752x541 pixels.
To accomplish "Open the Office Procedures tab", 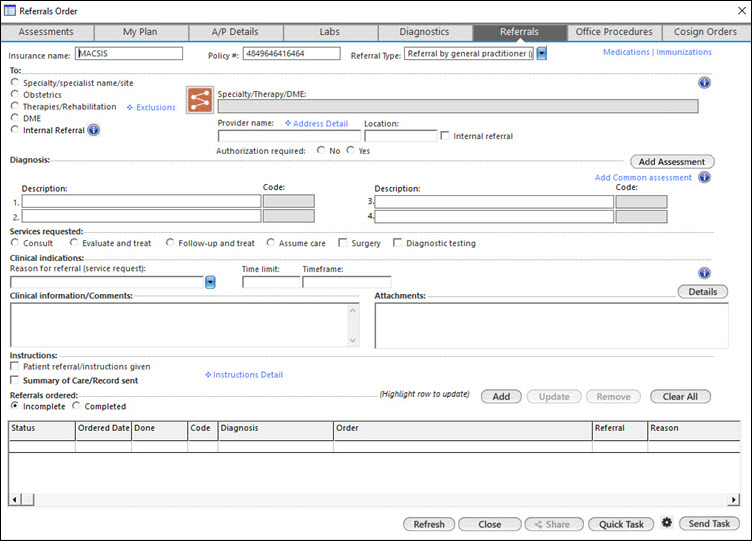I will [x=614, y=32].
